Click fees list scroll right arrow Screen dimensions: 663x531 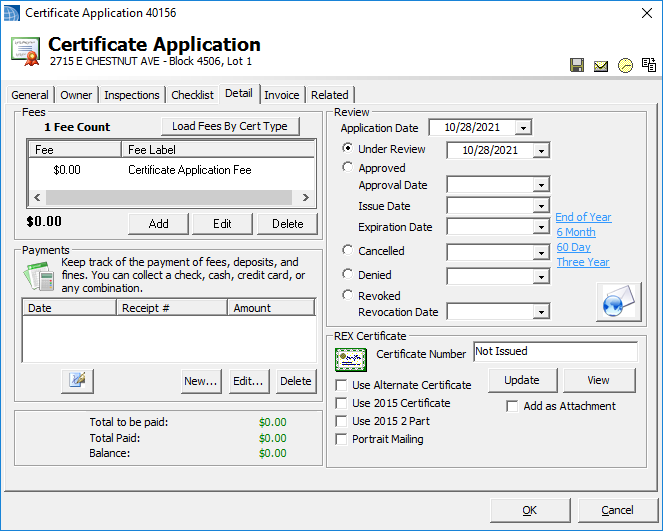[x=306, y=197]
